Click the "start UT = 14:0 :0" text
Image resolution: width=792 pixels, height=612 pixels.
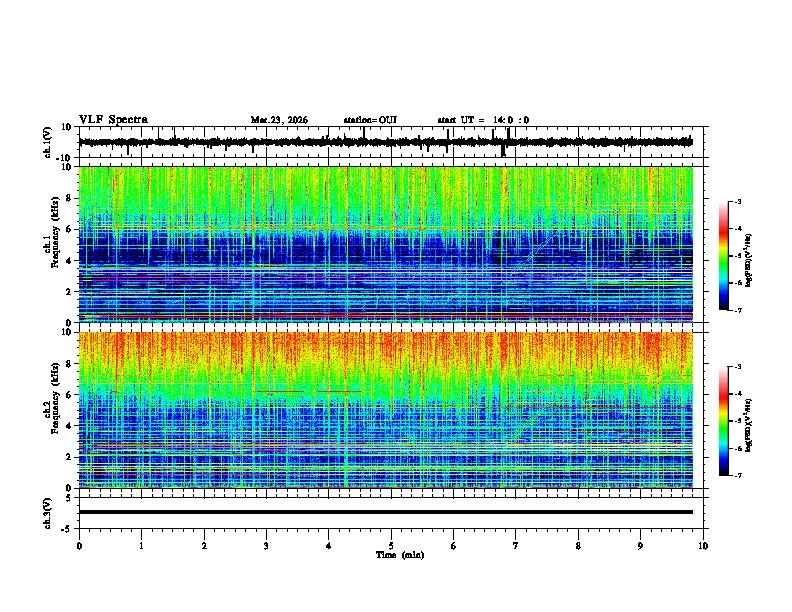[483, 120]
